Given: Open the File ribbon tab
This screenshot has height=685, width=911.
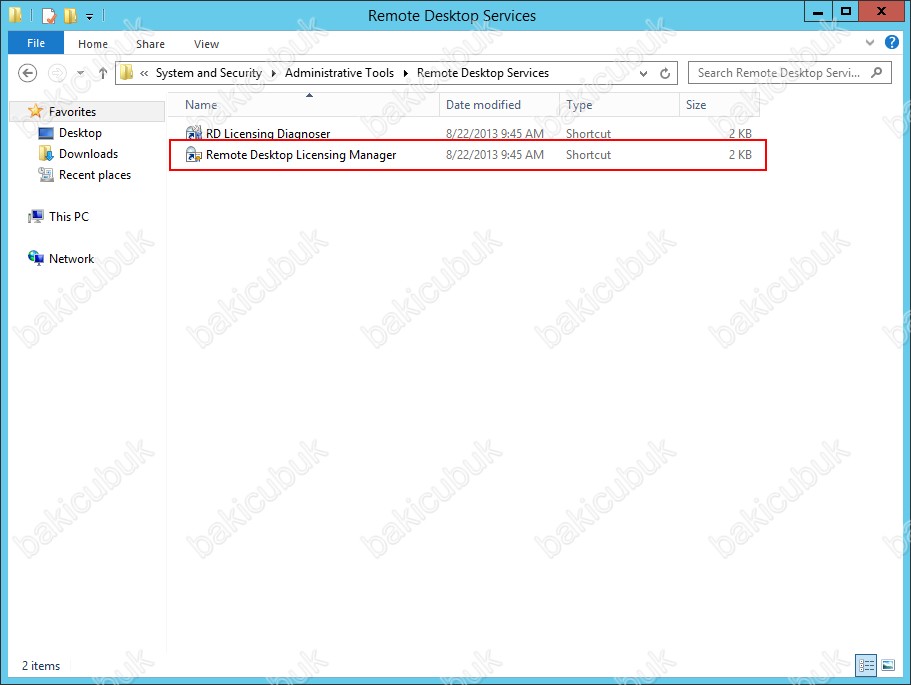Looking at the screenshot, I should [35, 43].
